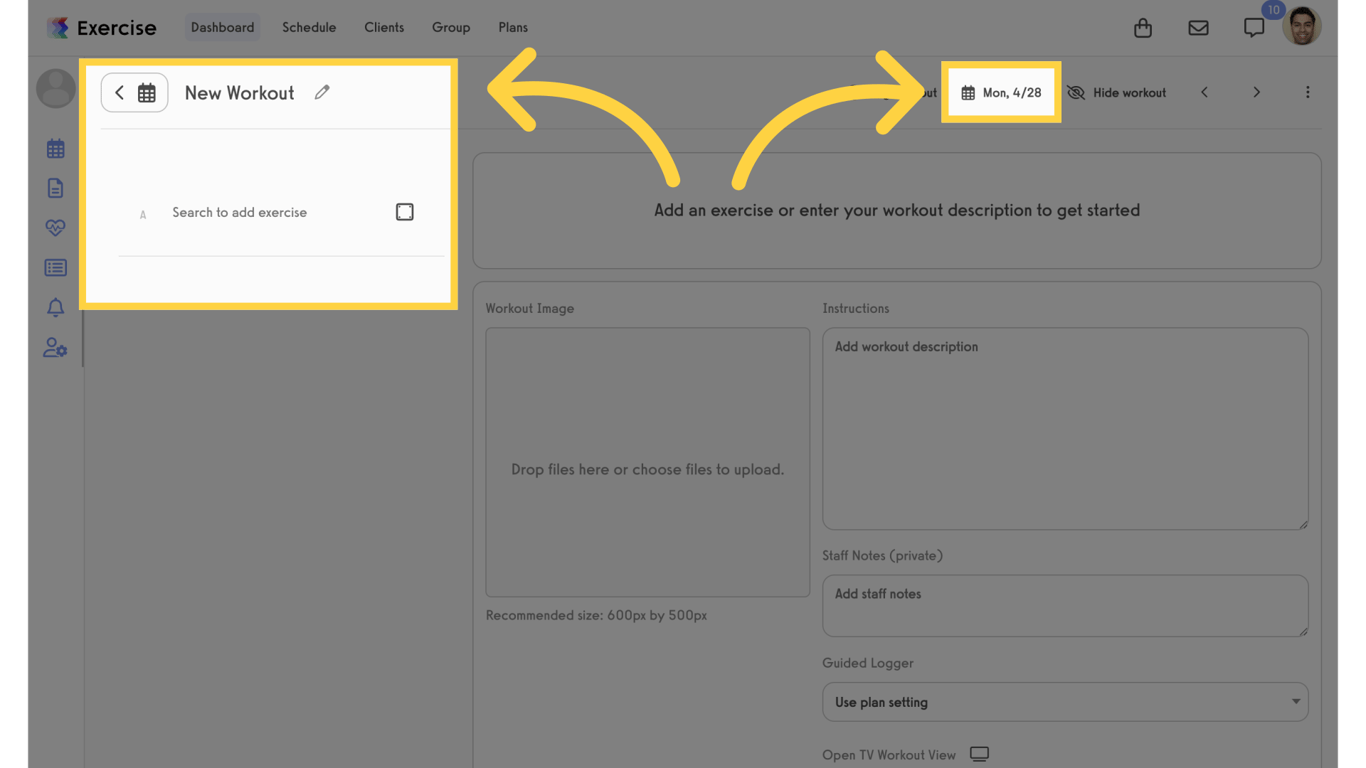This screenshot has height=768, width=1366.
Task: Click 'Add an exercise or enter your workout description' text
Action: click(897, 210)
